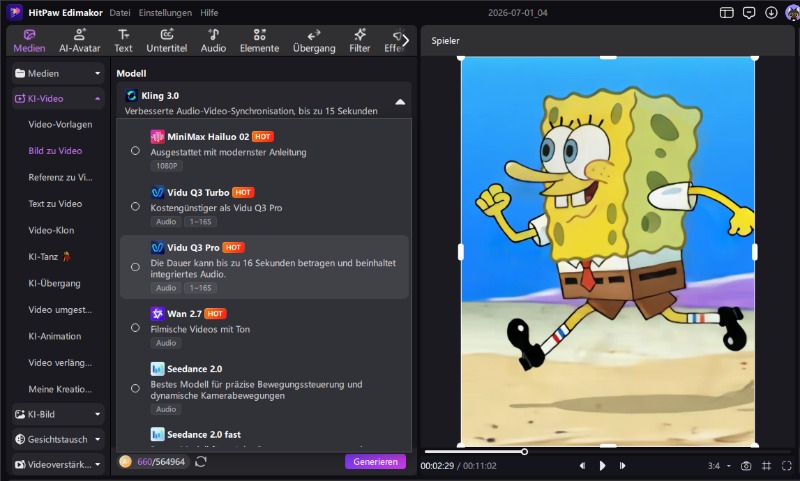Screen dimensions: 800x481
Task: Open KI-Animation in the sidebar
Action: (55, 337)
